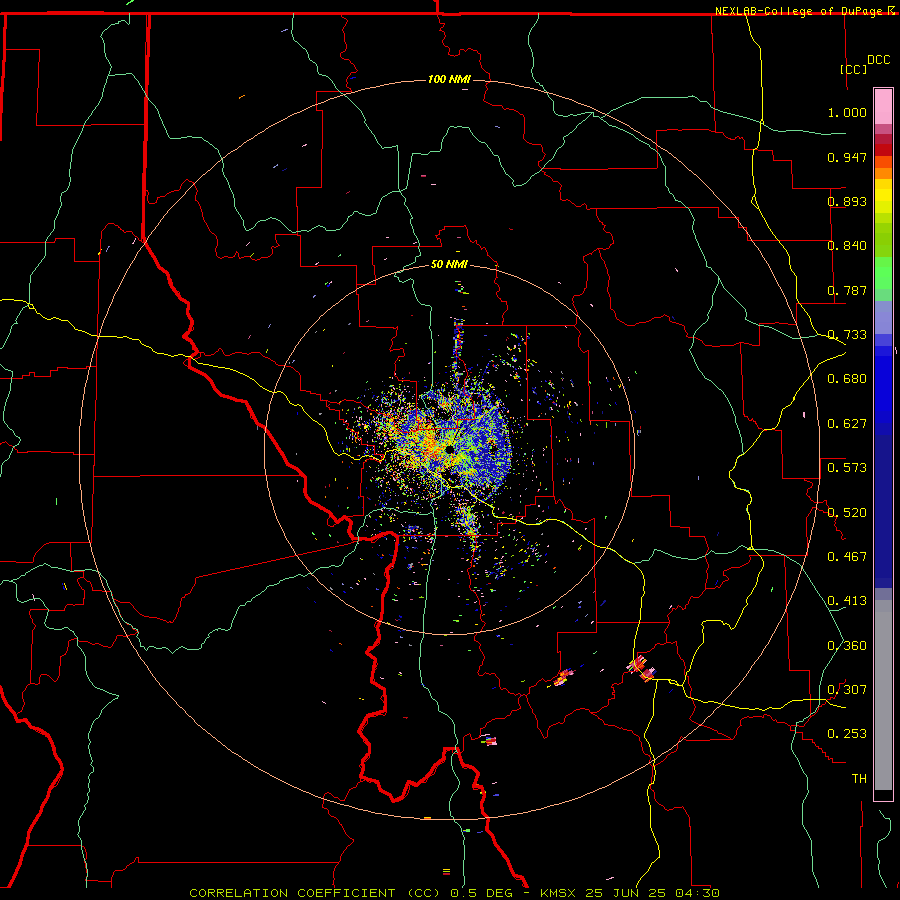Select the 0.413 scale value
Screen dimensions: 900x900
[x=847, y=601]
